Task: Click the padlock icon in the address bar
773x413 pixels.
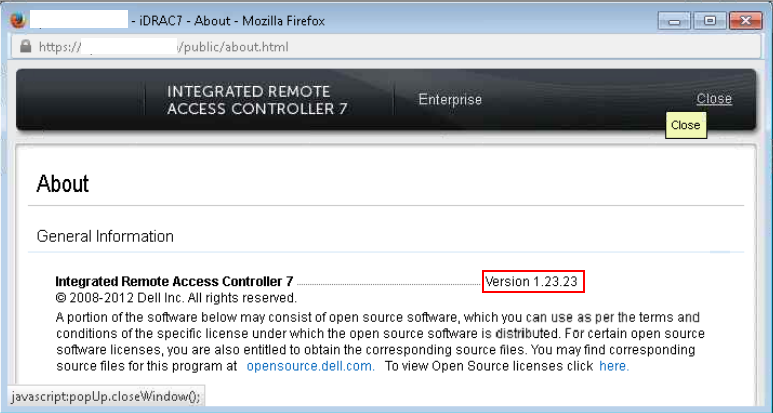Action: click(x=25, y=47)
